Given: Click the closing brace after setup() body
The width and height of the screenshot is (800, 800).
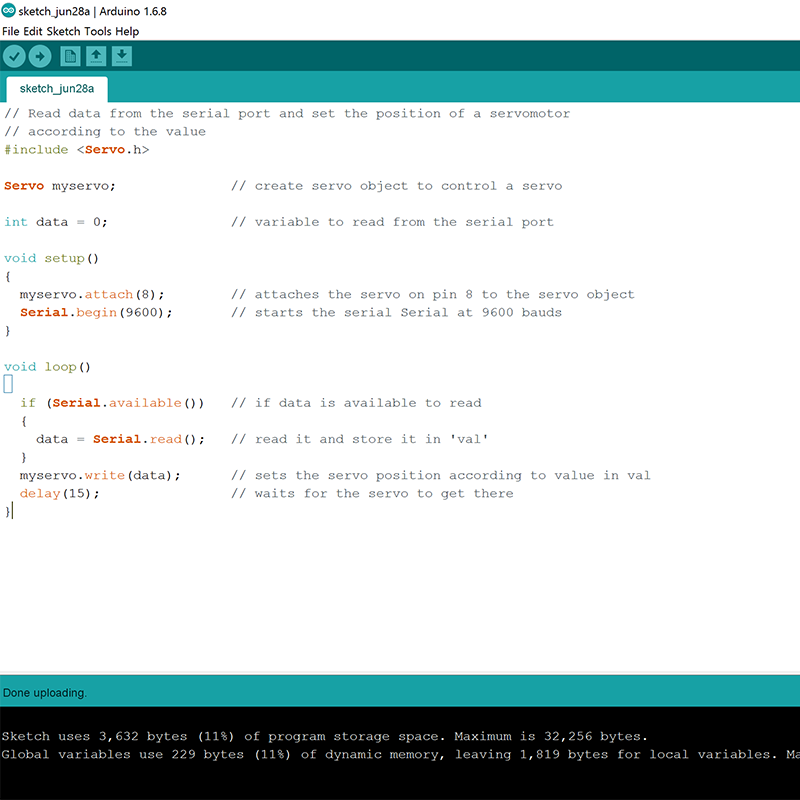Looking at the screenshot, I should [7, 331].
